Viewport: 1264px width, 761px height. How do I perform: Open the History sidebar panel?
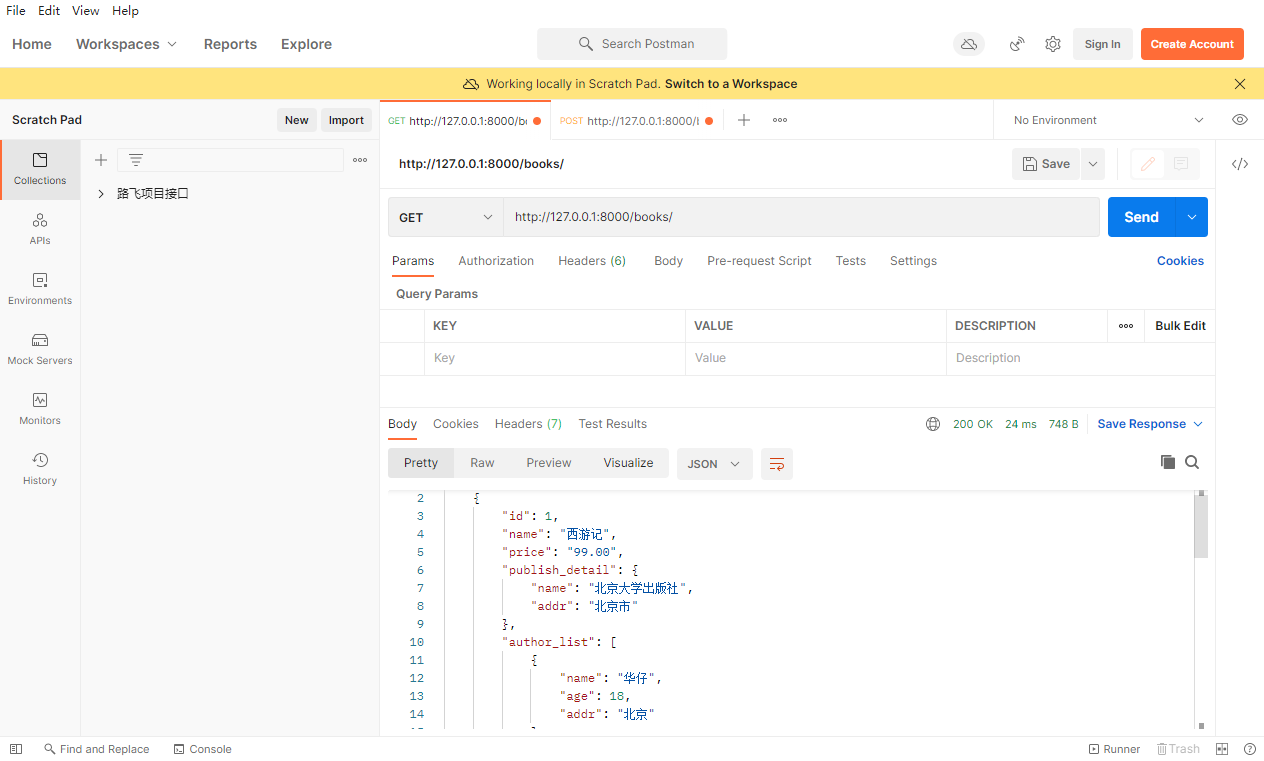pos(40,468)
